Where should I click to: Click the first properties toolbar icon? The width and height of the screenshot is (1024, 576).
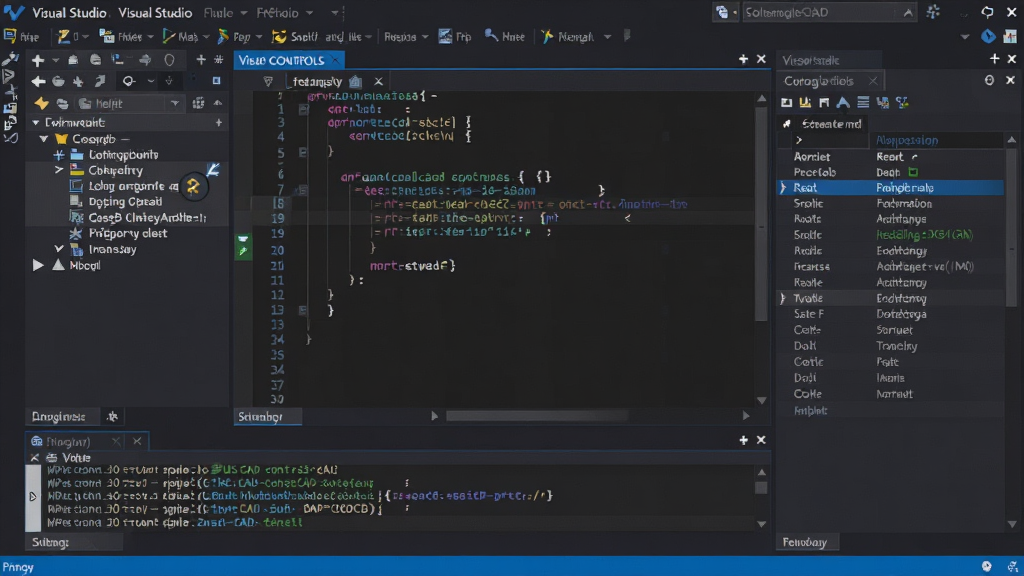(x=786, y=103)
